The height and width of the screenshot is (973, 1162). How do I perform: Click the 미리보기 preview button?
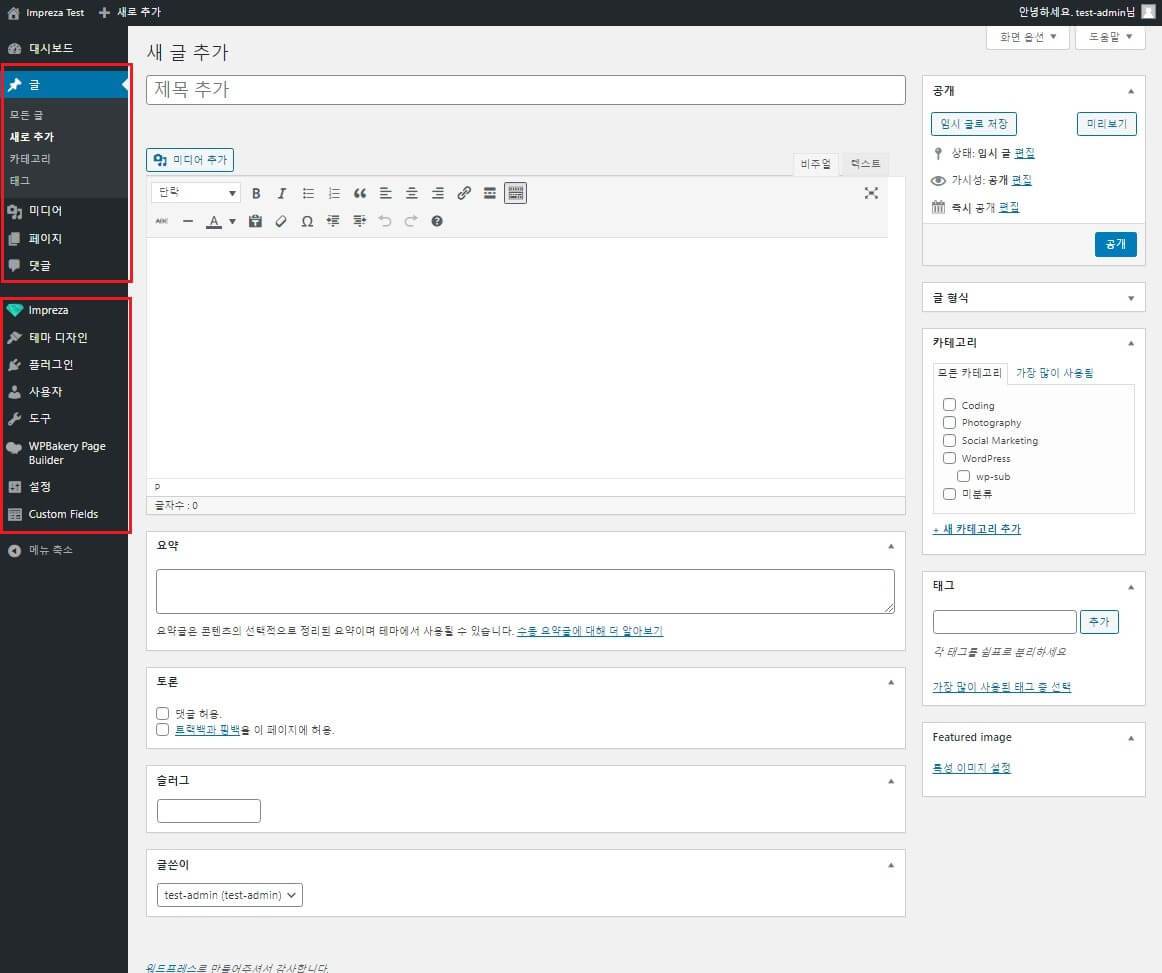pos(1106,124)
